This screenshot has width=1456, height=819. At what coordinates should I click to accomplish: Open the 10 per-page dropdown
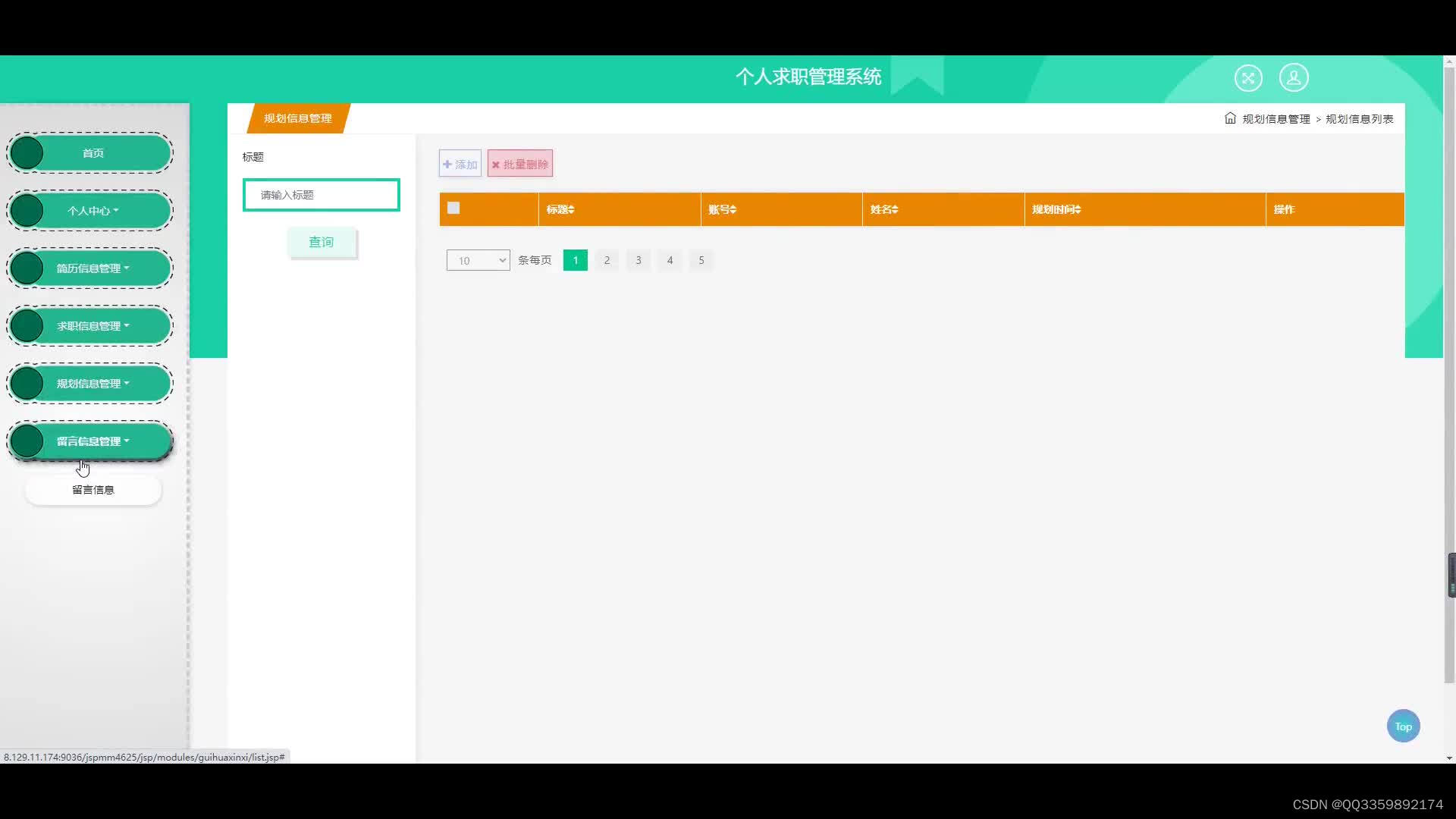point(478,260)
